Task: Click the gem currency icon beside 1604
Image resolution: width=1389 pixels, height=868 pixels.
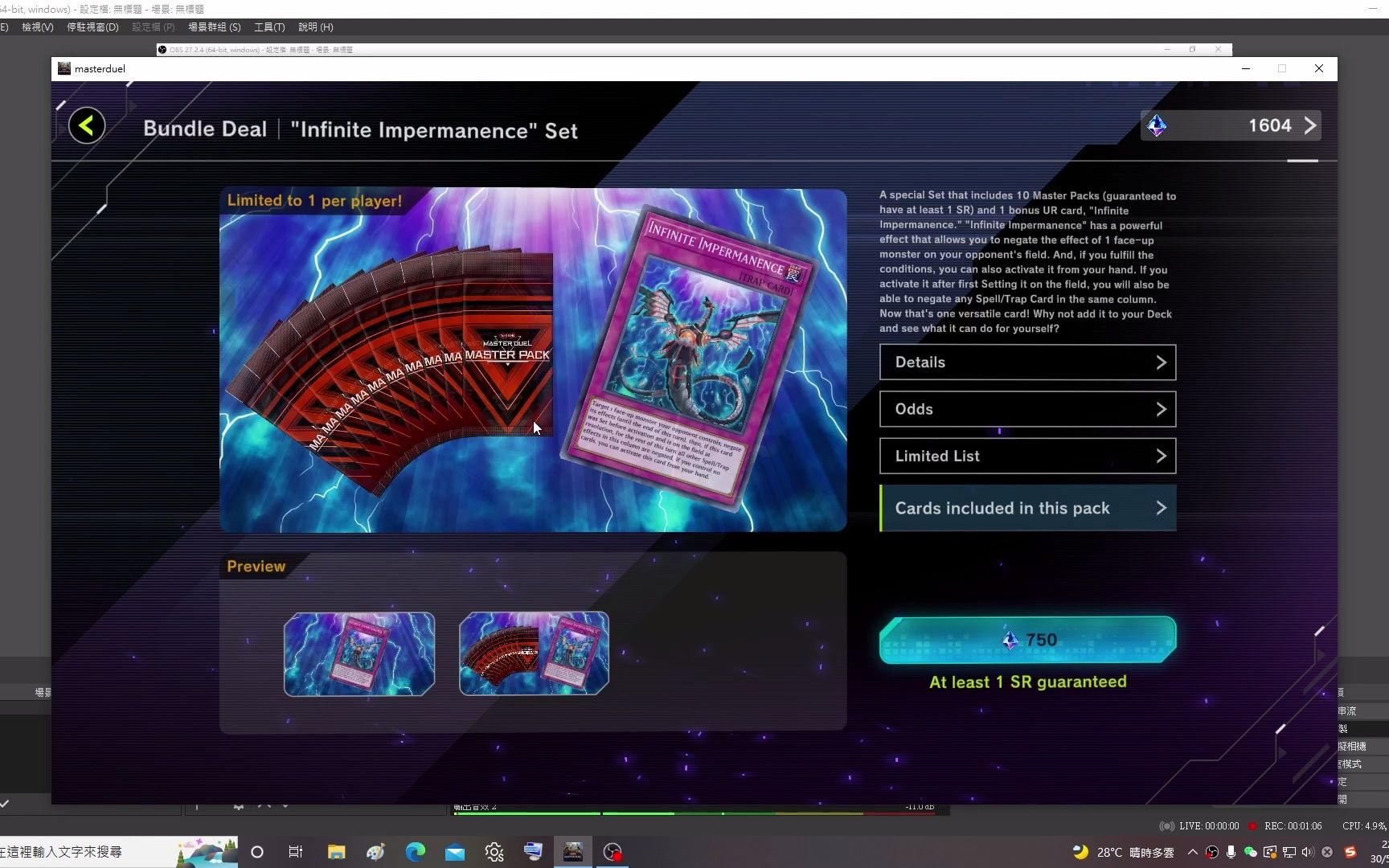Action: coord(1157,125)
